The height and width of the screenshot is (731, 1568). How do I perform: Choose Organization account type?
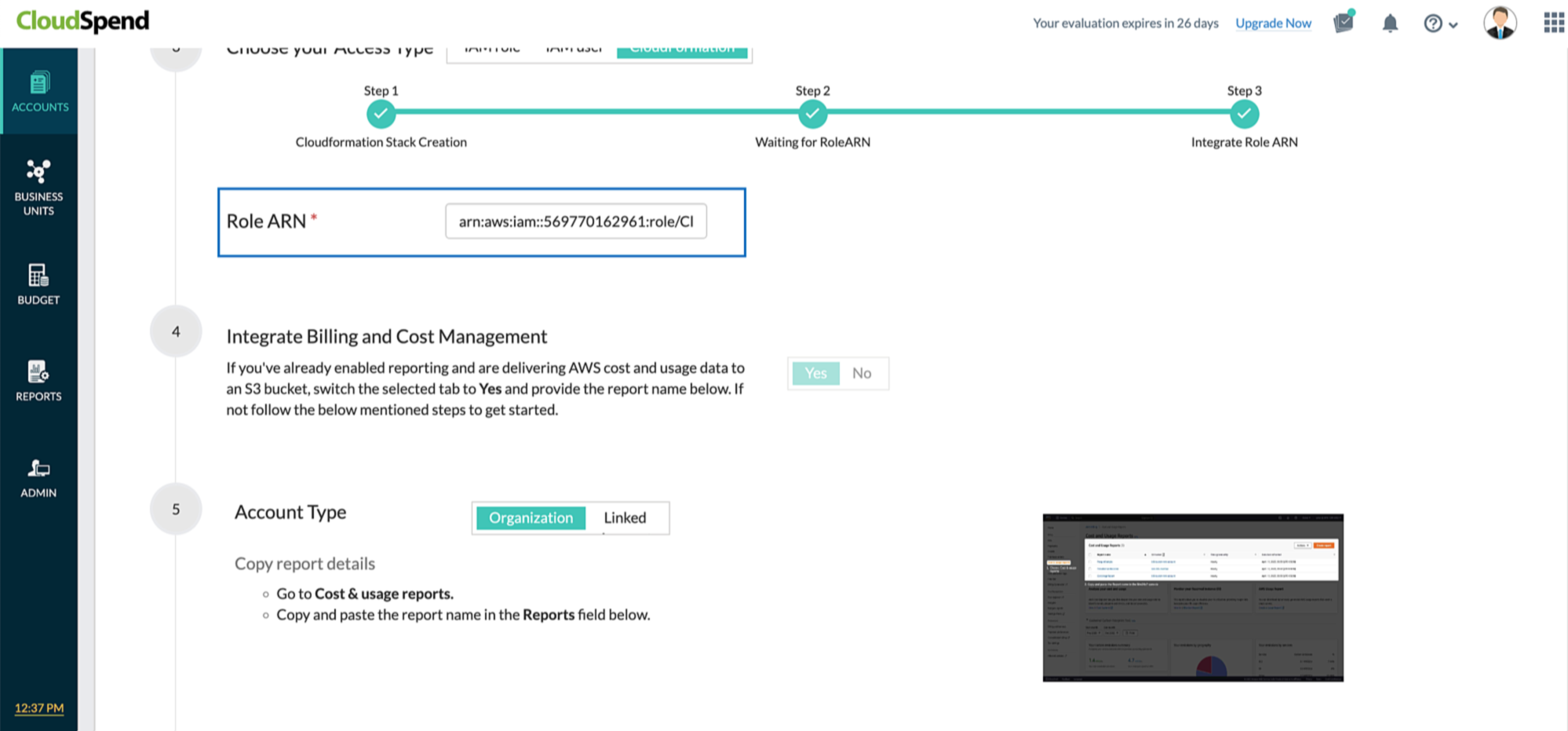point(531,517)
